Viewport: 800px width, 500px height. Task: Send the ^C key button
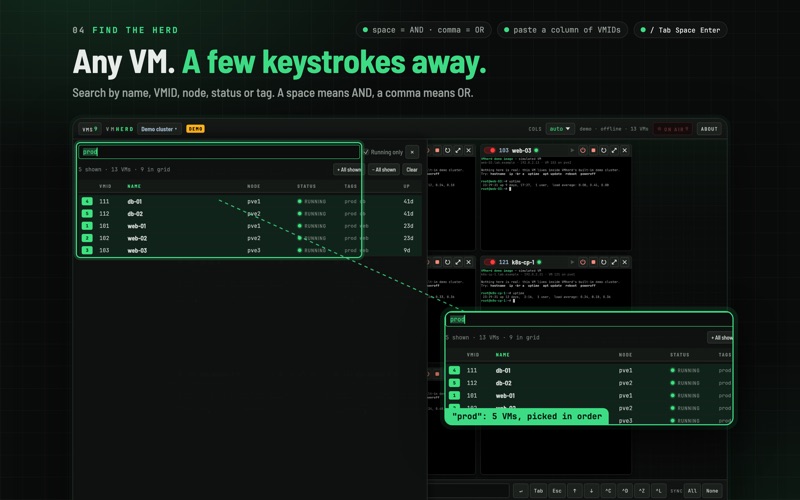point(608,491)
